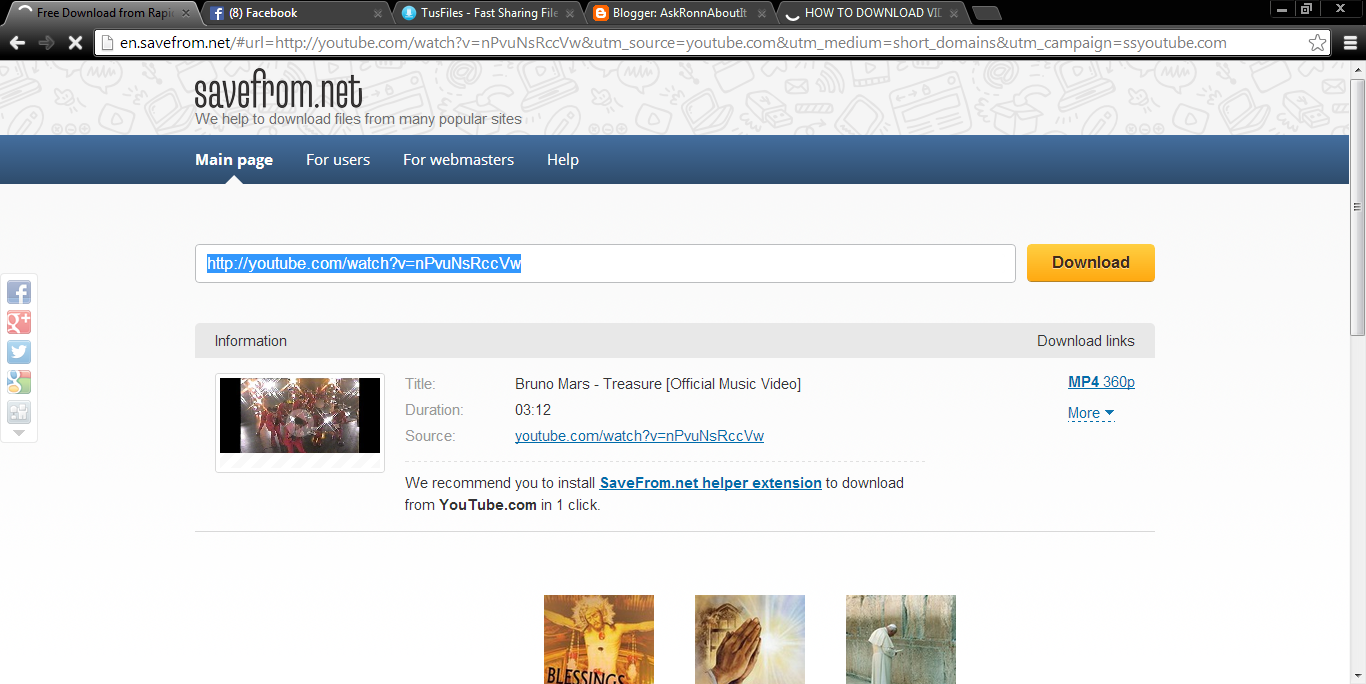Share on Google+ via red sidebar icon

click(19, 322)
